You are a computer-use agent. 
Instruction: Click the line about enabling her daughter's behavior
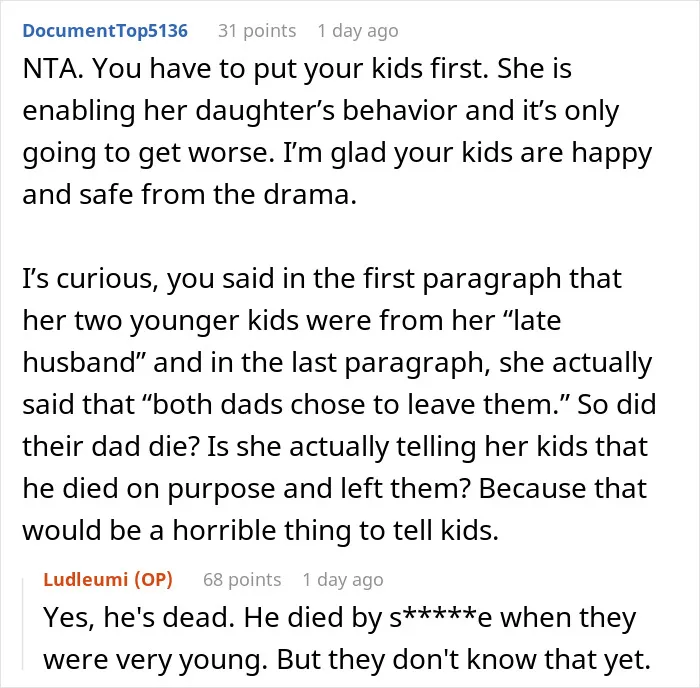[321, 111]
